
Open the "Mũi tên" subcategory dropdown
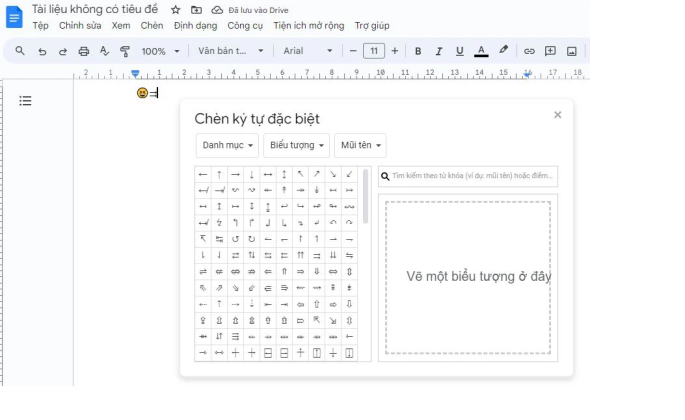(x=360, y=146)
